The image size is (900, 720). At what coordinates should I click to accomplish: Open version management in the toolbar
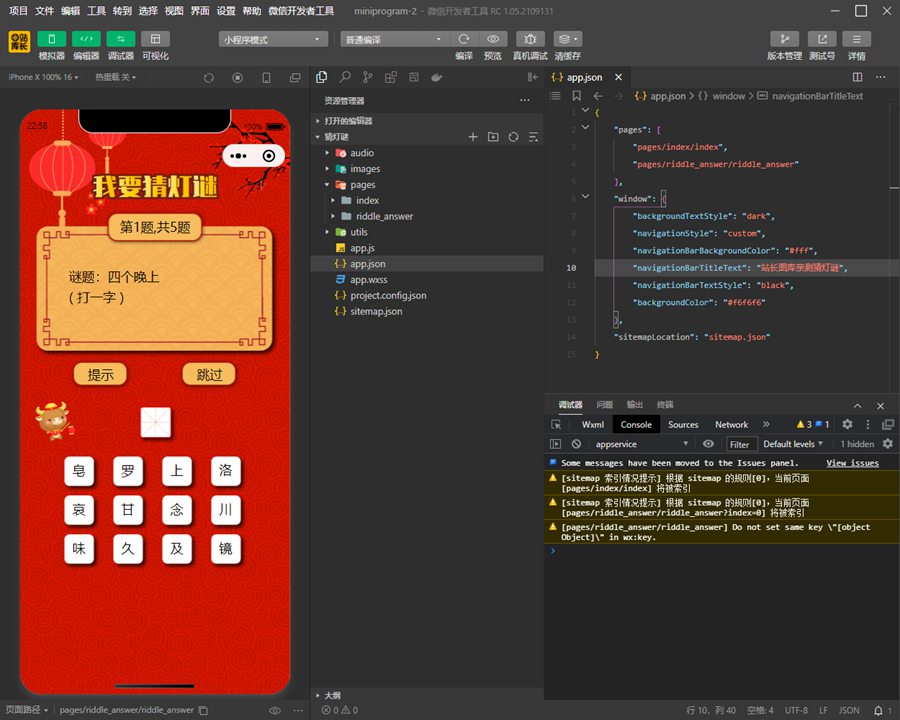pyautogui.click(x=784, y=39)
